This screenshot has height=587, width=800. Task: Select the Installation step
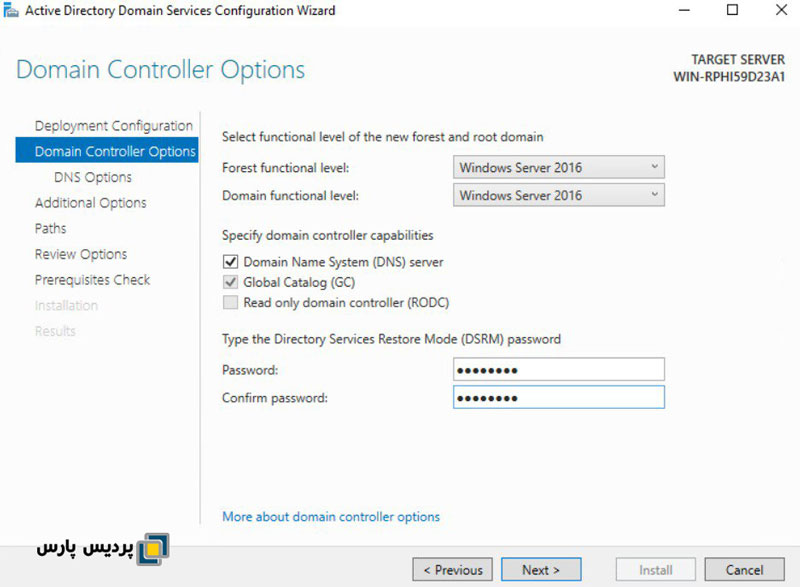coord(66,305)
